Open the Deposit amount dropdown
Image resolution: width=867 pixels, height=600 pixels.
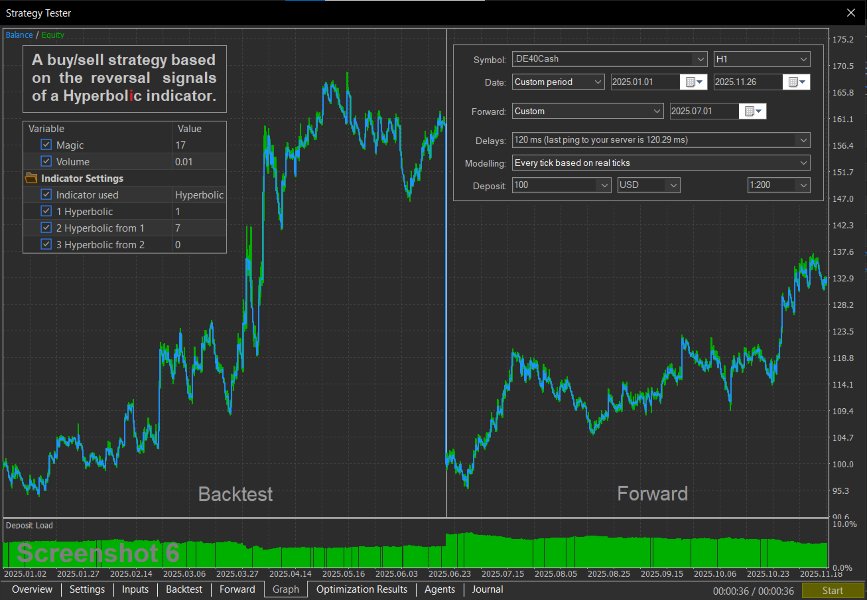tap(561, 185)
